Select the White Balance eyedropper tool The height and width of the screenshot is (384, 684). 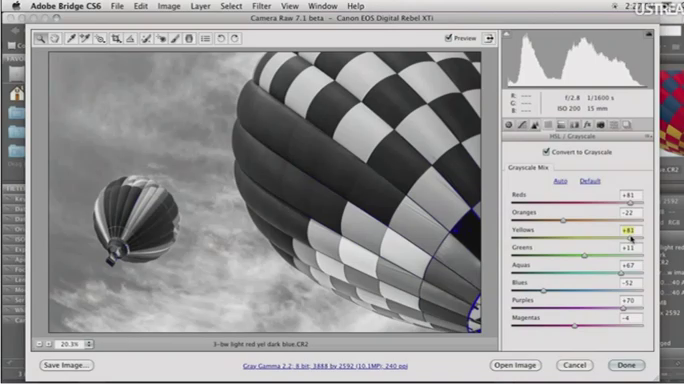point(71,38)
